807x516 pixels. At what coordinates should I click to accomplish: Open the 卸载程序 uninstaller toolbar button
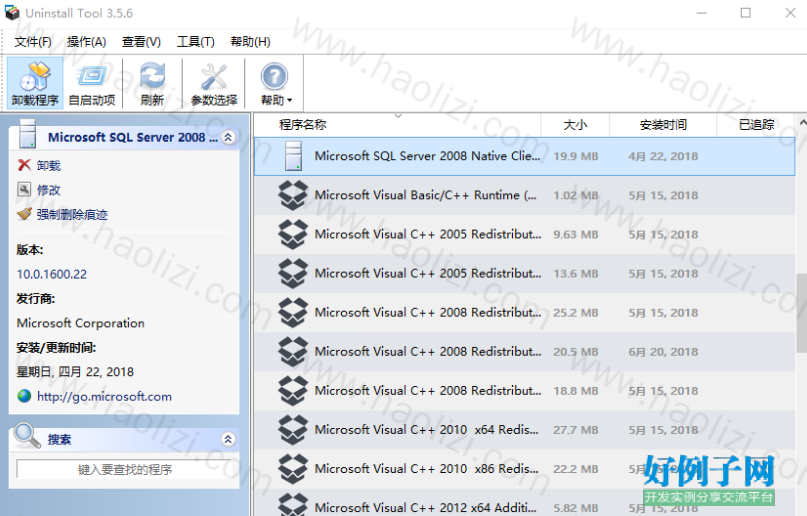point(35,83)
